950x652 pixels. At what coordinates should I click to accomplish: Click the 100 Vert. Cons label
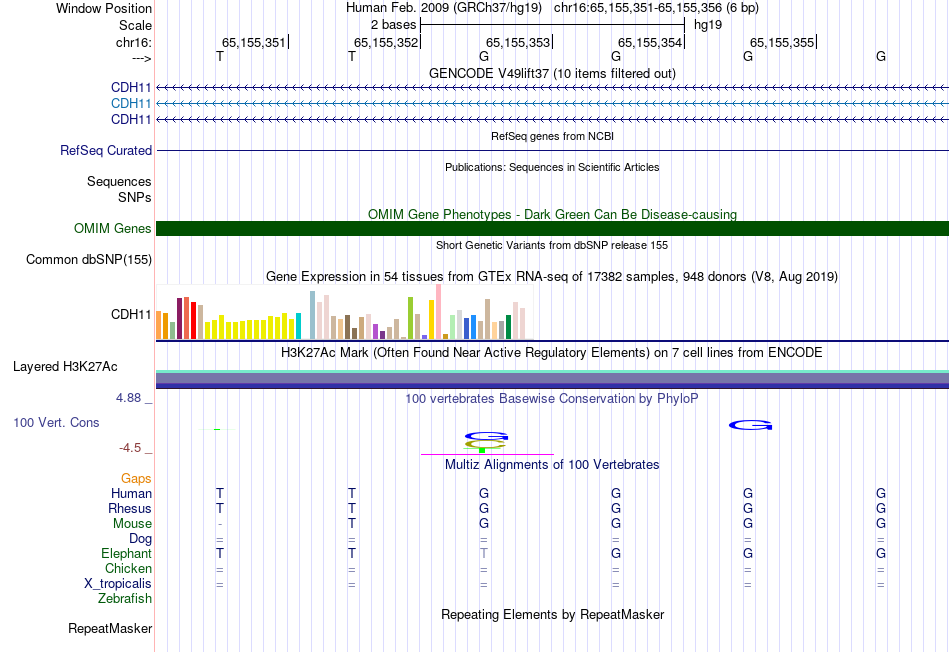click(56, 422)
